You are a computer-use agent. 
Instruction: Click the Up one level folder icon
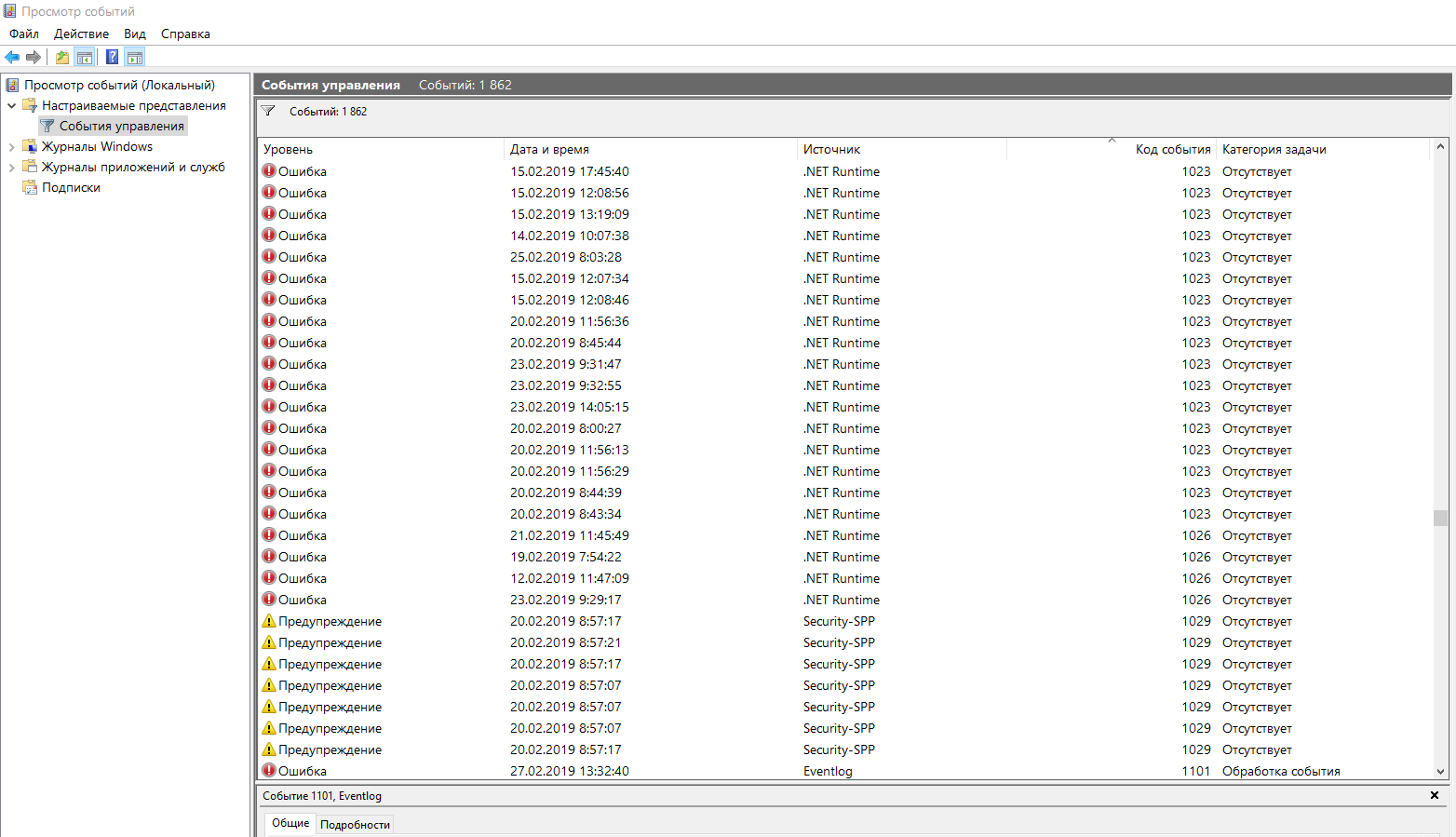click(x=62, y=57)
